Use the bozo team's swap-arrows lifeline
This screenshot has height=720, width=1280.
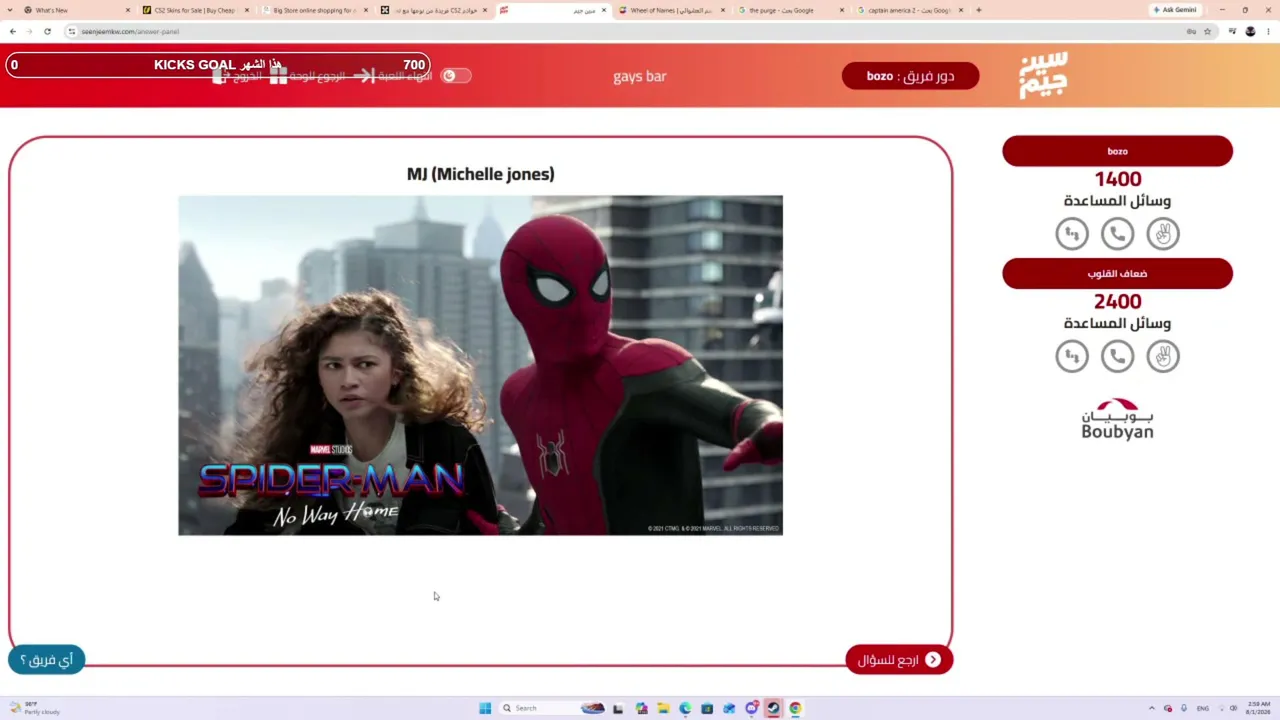click(x=1072, y=234)
